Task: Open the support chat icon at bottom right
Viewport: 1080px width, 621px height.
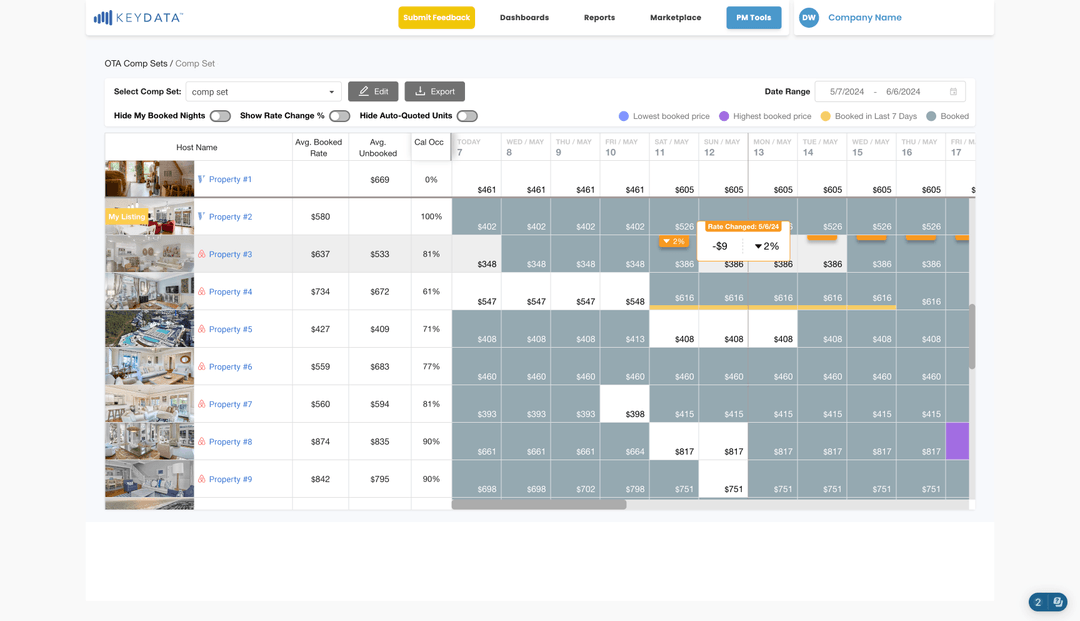Action: (1058, 602)
